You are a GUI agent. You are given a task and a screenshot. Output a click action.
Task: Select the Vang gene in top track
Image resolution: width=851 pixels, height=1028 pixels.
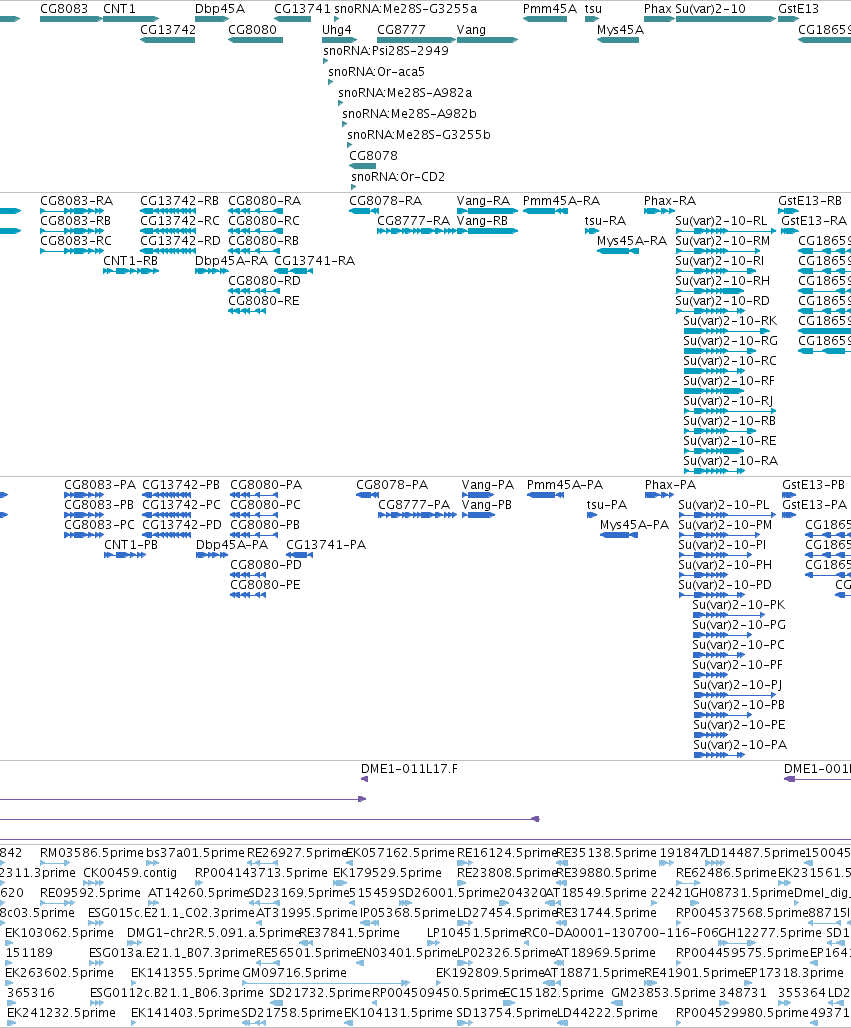coord(487,40)
